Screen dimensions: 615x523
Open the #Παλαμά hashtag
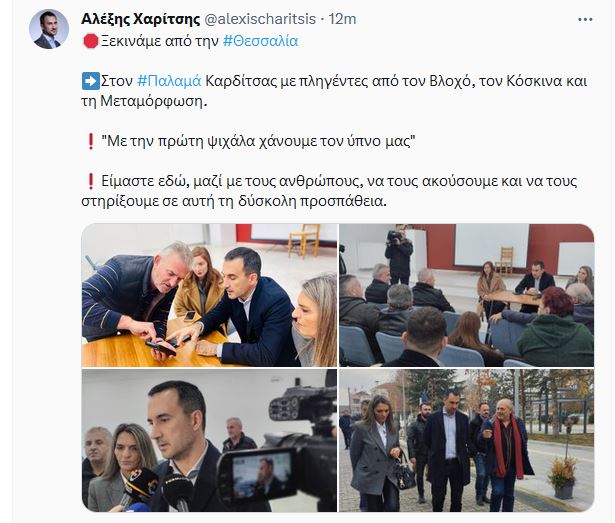[x=169, y=81]
